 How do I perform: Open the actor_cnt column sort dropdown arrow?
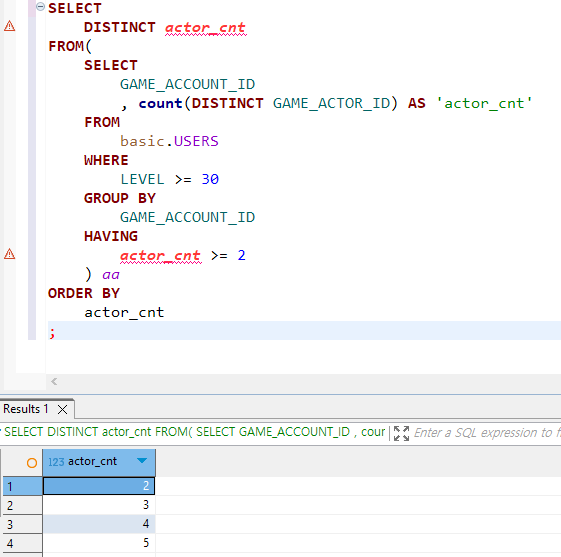142,461
